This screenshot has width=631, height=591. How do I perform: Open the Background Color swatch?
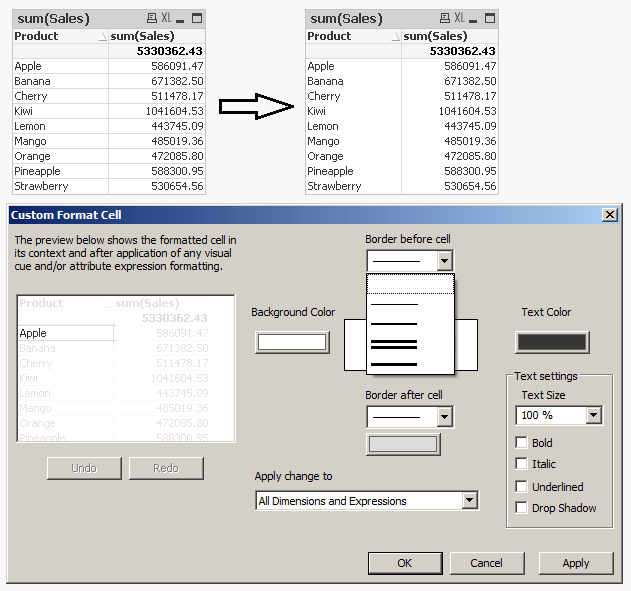point(292,342)
